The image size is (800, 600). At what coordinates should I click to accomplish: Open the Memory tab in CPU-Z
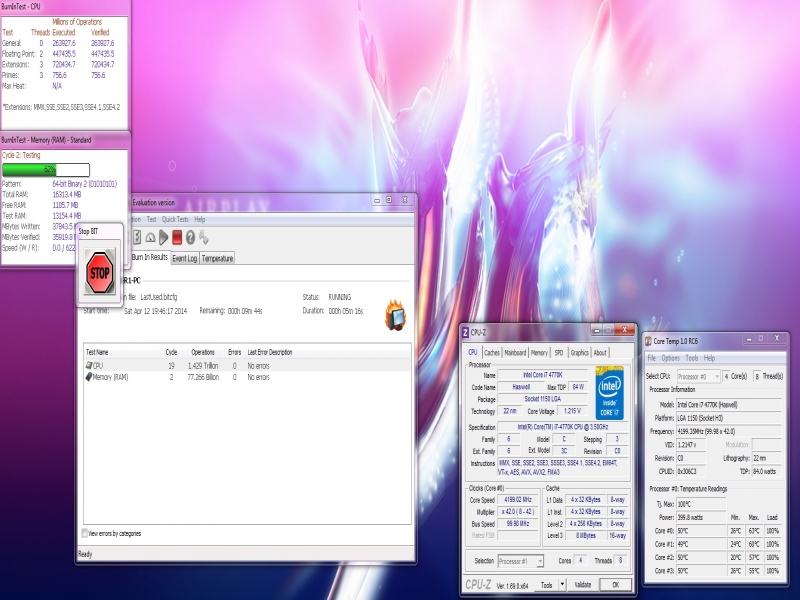click(539, 353)
